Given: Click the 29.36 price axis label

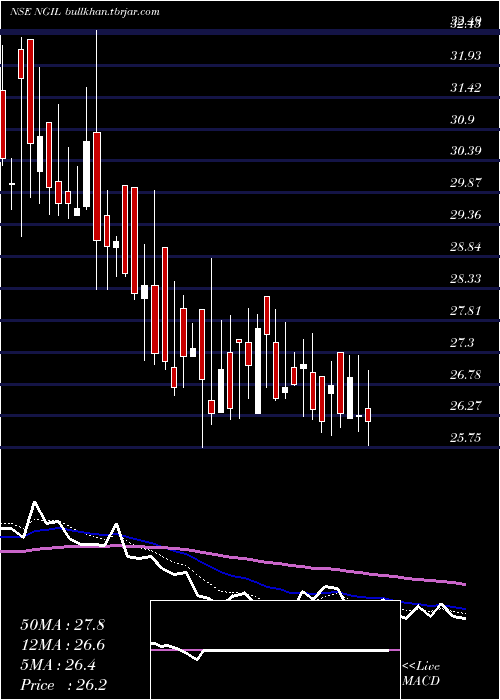Looking at the screenshot, I should pos(466,215).
